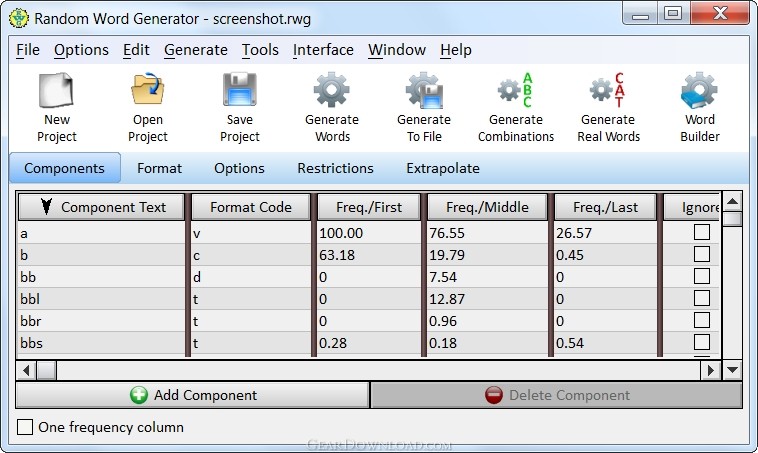This screenshot has width=758, height=453.
Task: Tick the Ignore checkbox for component bbs
Action: [702, 342]
